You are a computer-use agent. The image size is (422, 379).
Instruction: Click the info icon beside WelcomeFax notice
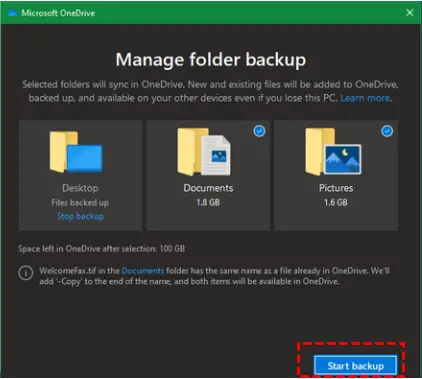(26, 273)
